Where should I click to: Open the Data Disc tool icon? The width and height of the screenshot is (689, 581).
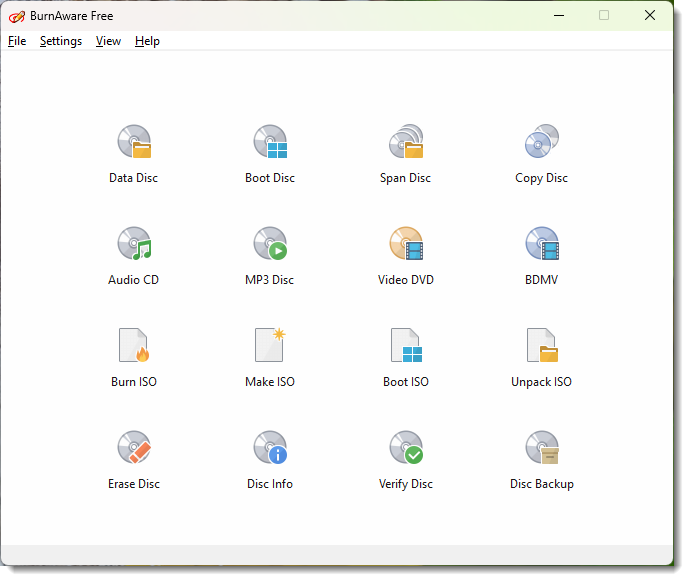pos(134,141)
